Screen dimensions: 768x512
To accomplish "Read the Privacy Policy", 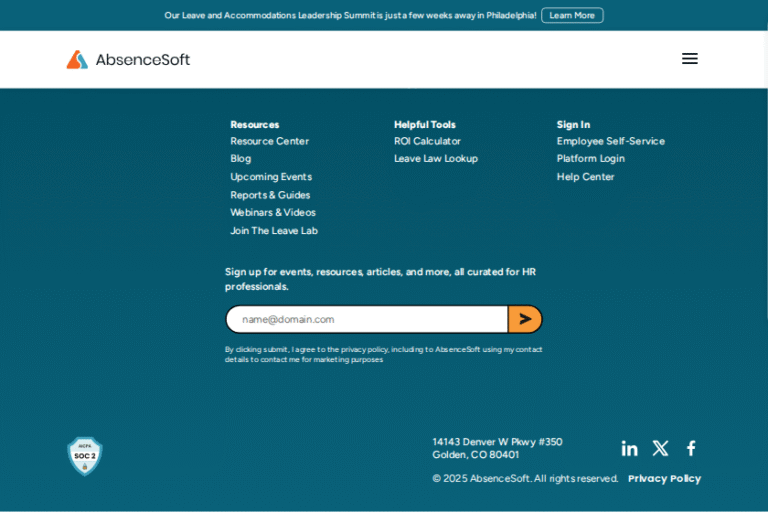I will click(x=664, y=479).
